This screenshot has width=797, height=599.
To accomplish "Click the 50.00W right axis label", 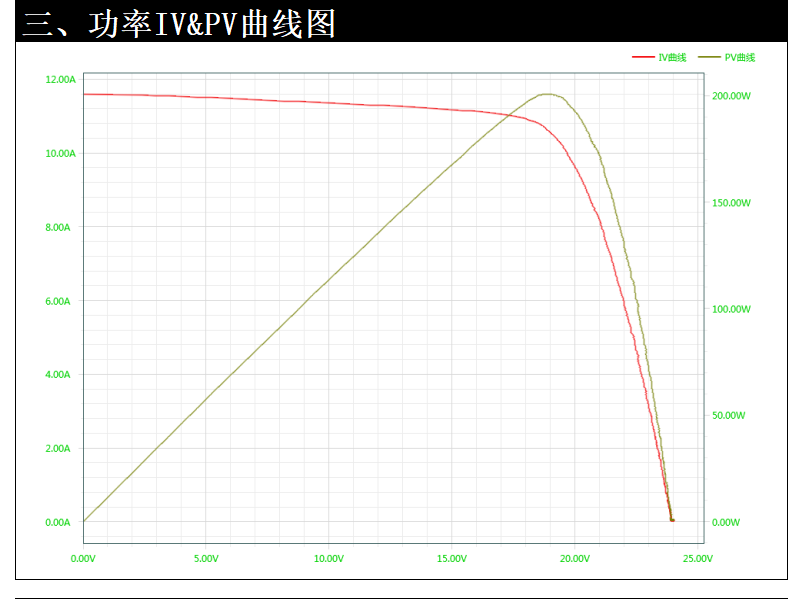I will pos(729,415).
